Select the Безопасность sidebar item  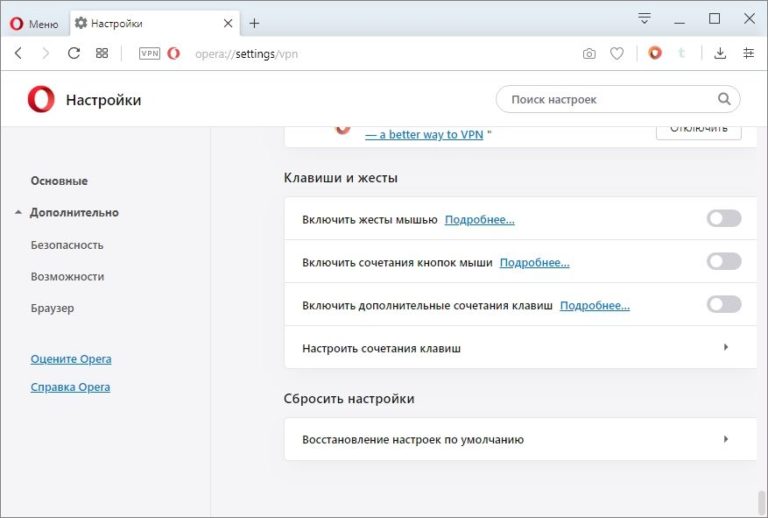click(x=67, y=245)
